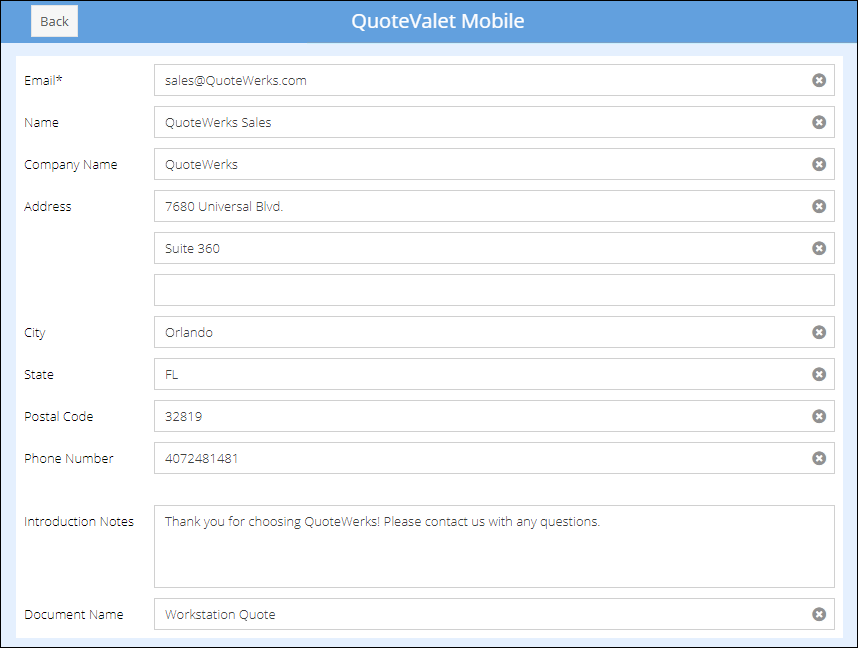Clear the Suite 360 address line

(x=819, y=248)
